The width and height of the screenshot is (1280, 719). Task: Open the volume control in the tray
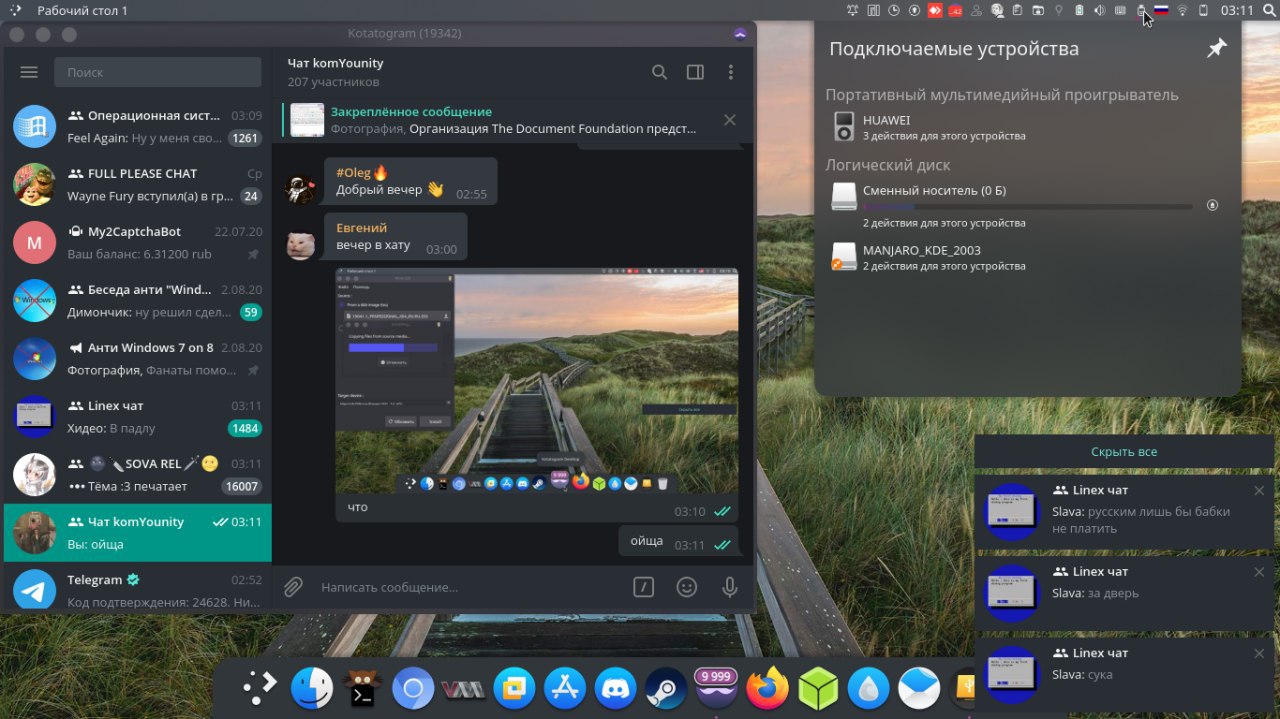point(1099,10)
